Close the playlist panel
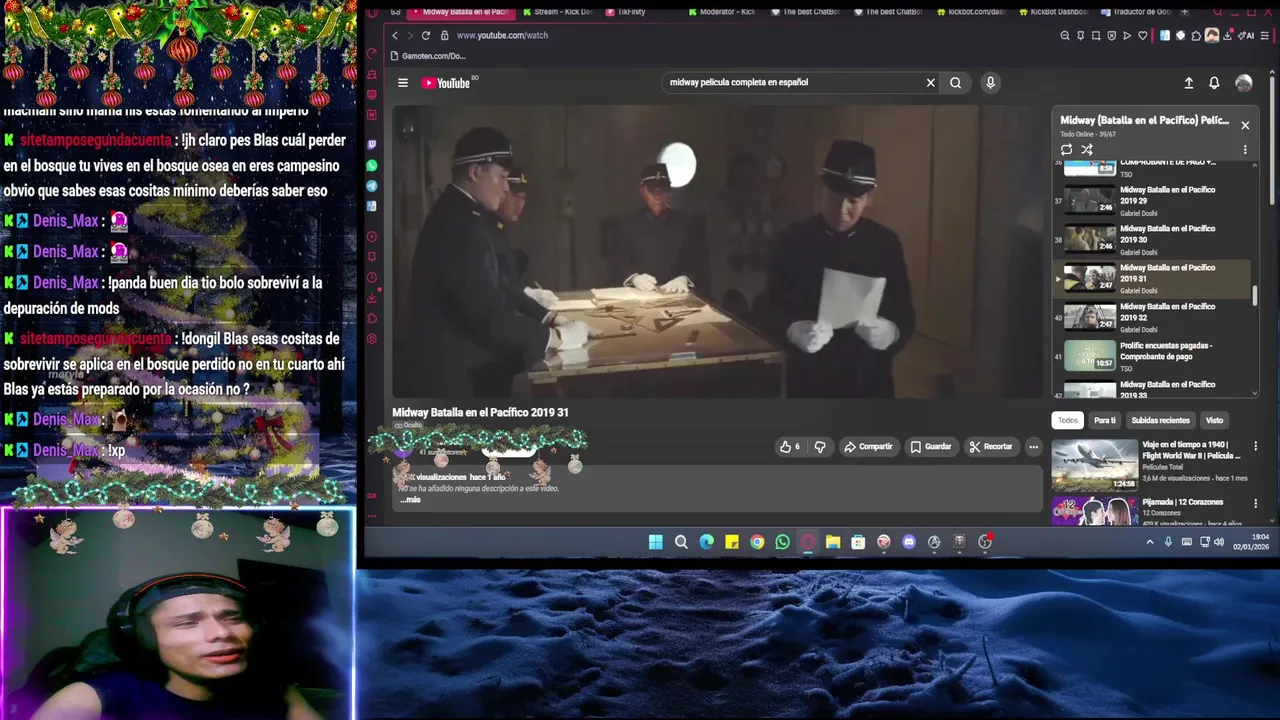Screen dimensions: 1280x720 (x=1245, y=125)
